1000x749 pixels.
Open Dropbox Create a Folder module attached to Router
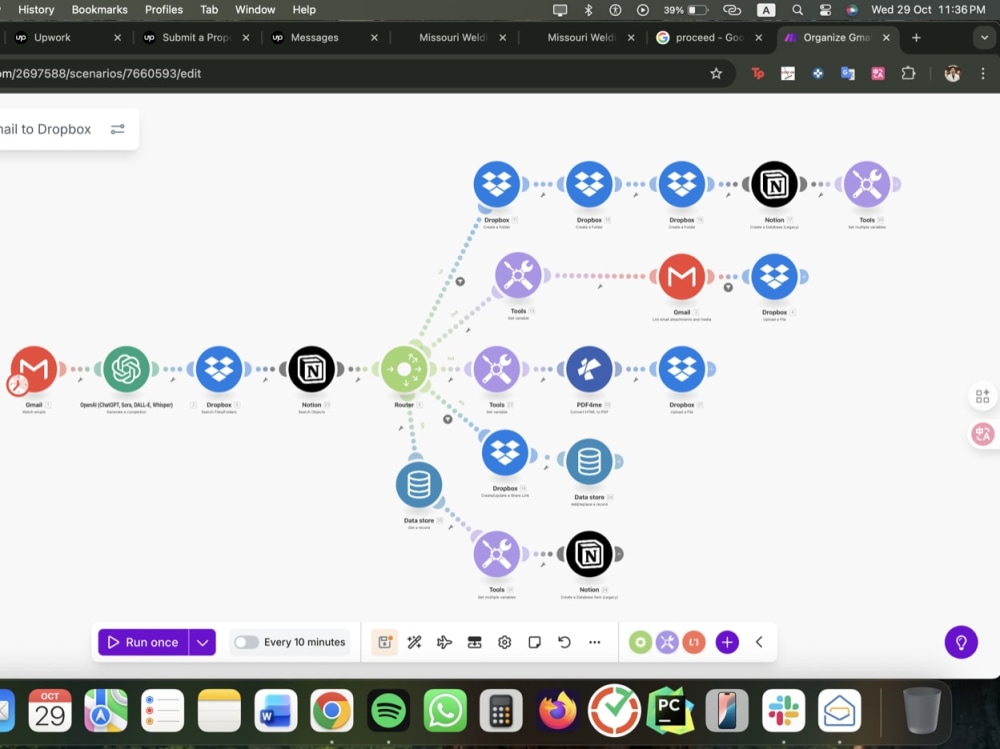coord(496,184)
